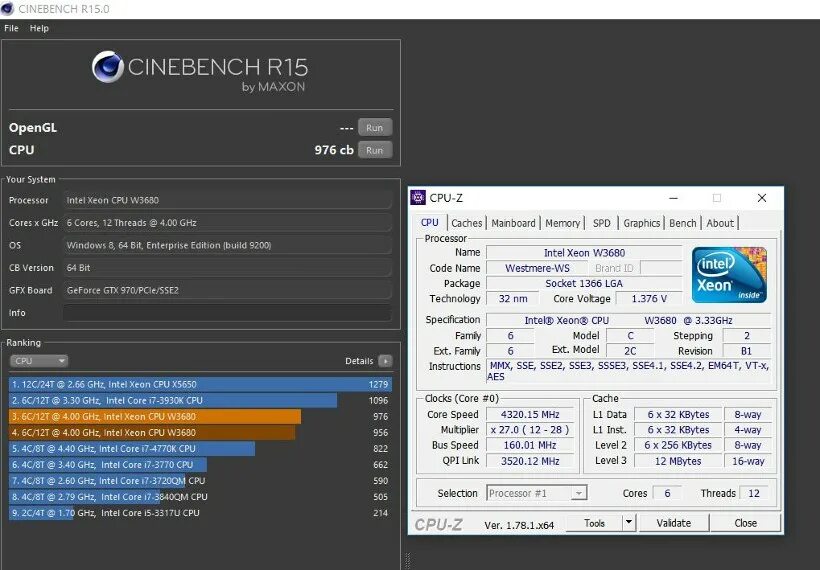Click the Close button in CPU-Z
The width and height of the screenshot is (820, 570).
point(745,523)
